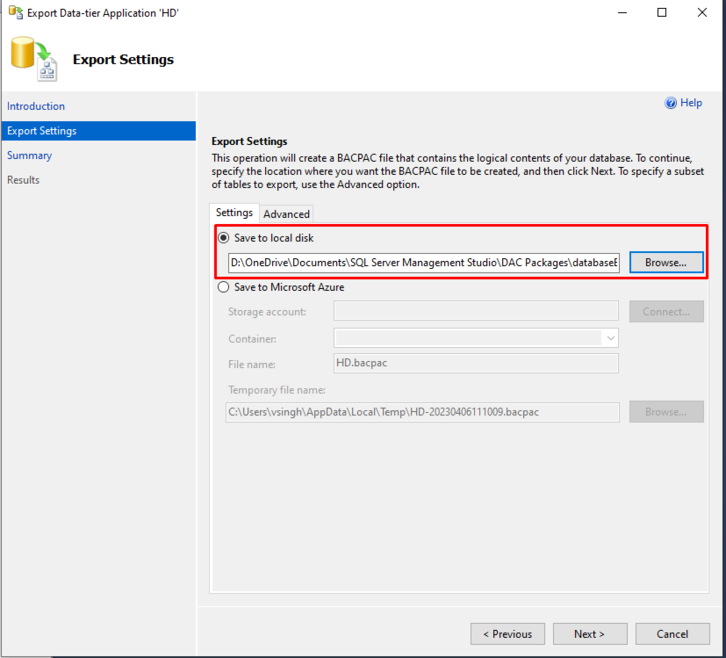Click the Export Data-tier wizard database icon
Image resolution: width=726 pixels, height=658 pixels.
(x=34, y=58)
